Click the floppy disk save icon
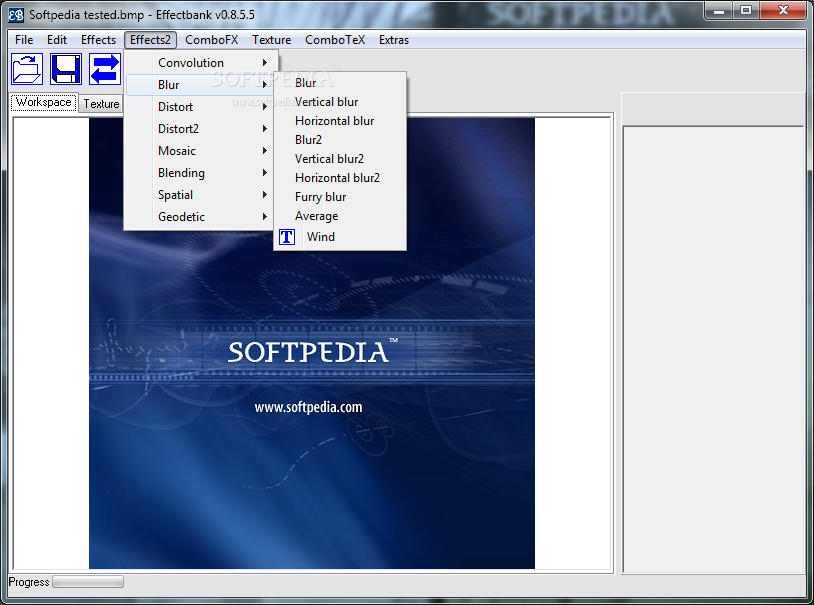The height and width of the screenshot is (605, 814). [x=66, y=69]
